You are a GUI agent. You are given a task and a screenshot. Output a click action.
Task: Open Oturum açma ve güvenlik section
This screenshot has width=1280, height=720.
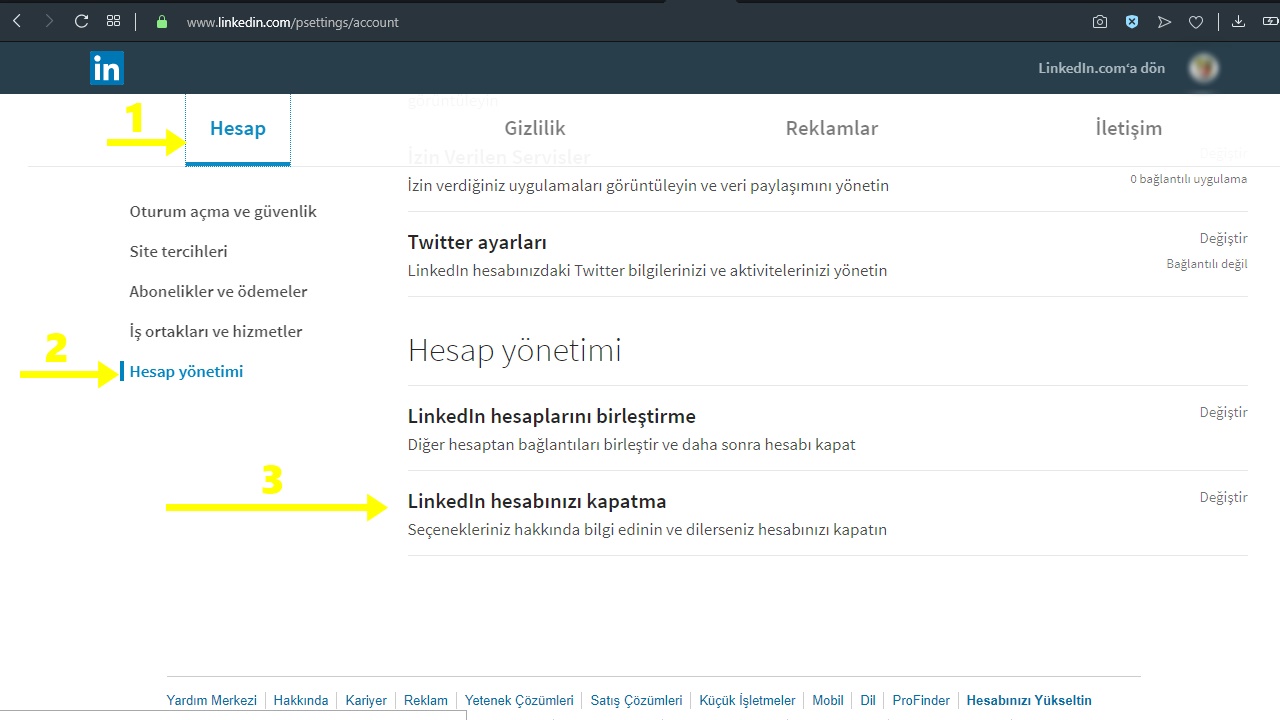(x=223, y=211)
